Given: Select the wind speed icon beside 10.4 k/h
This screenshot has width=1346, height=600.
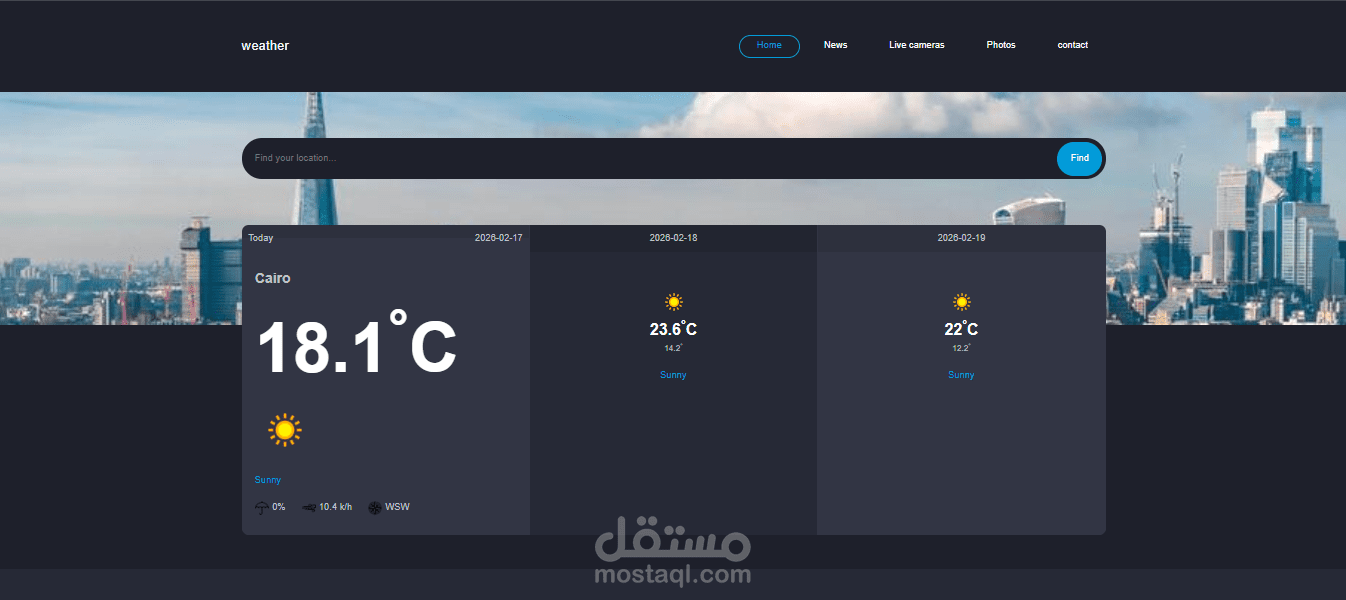Looking at the screenshot, I should 308,507.
